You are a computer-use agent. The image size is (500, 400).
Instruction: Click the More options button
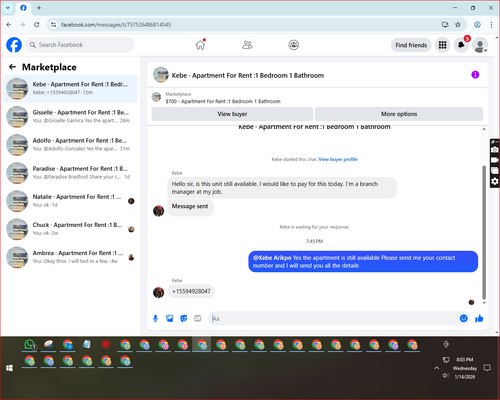[399, 114]
